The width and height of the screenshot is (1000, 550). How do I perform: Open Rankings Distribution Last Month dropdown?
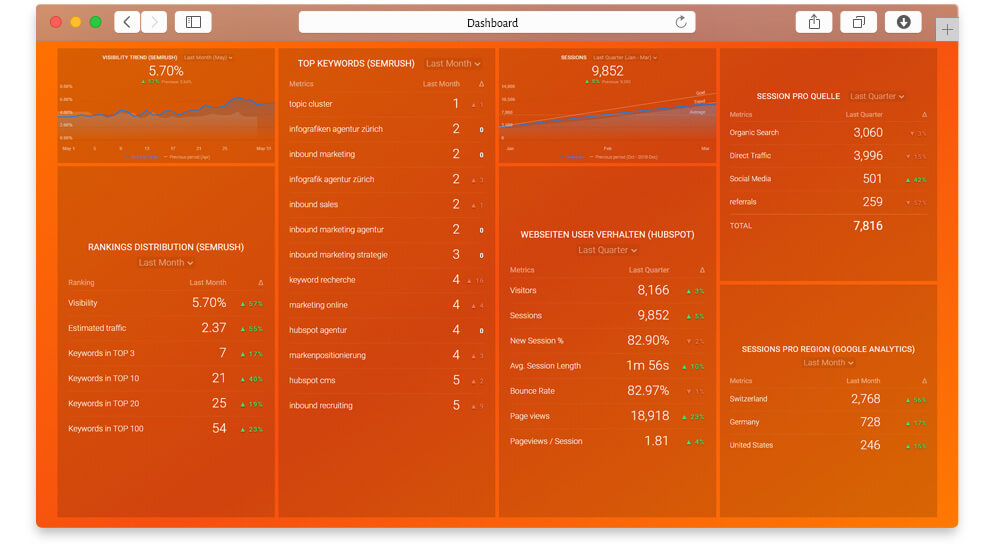click(166, 263)
